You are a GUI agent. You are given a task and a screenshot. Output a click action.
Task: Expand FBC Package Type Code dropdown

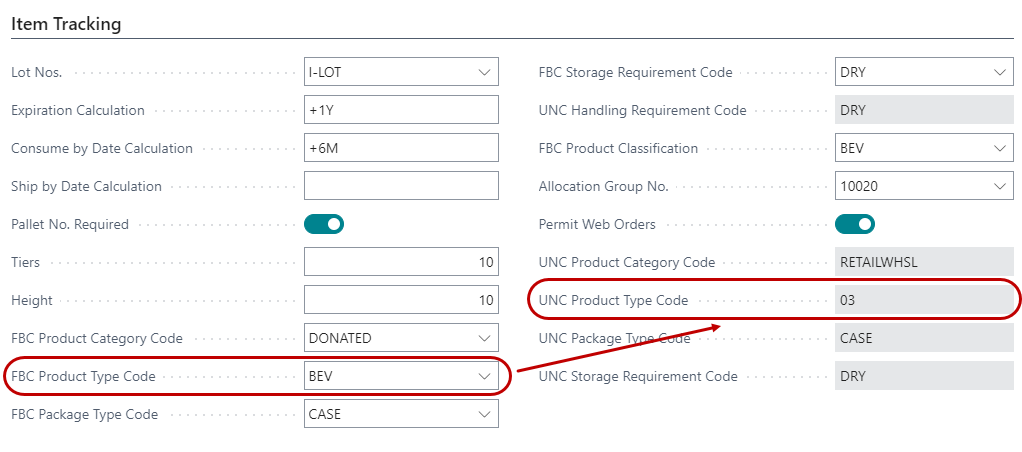(x=484, y=414)
